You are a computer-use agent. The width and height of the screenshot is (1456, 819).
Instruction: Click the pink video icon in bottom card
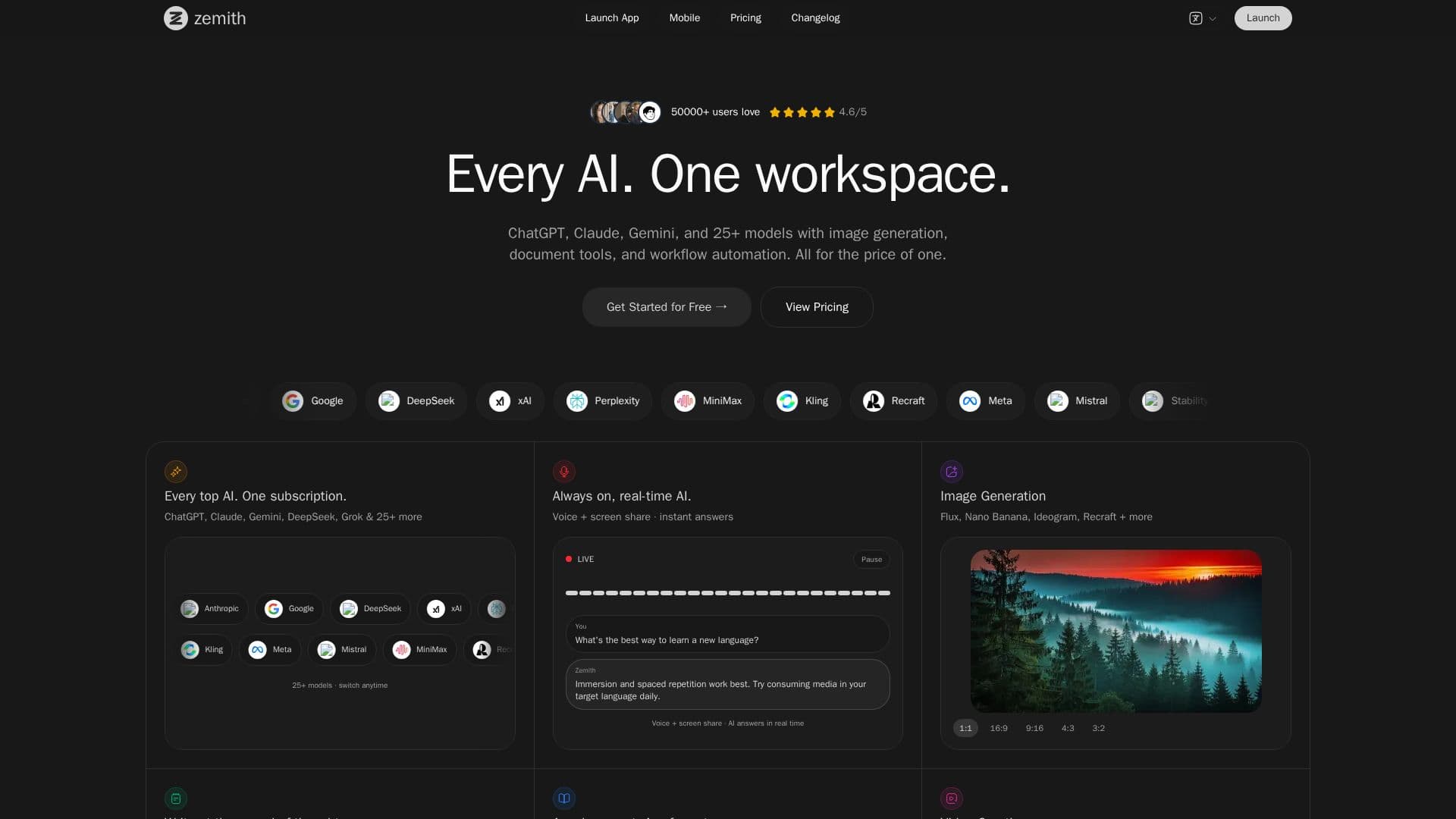tap(952, 799)
